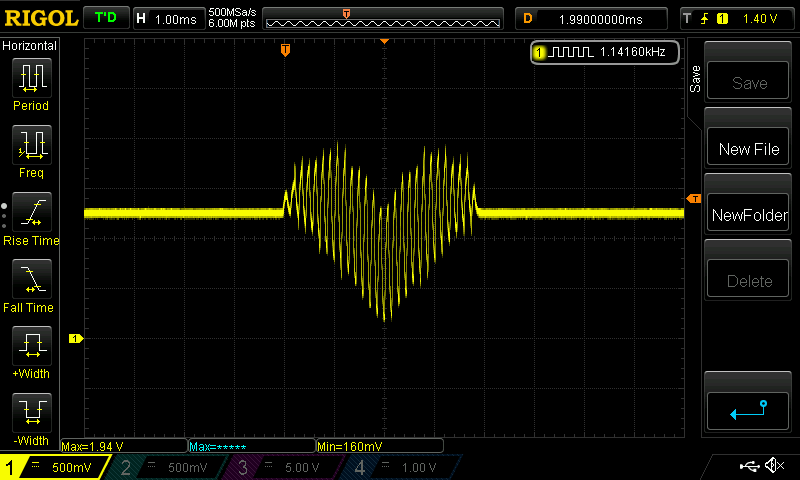Click the trigger level 1.40 V readout
This screenshot has height=480, width=800.
click(x=760, y=19)
